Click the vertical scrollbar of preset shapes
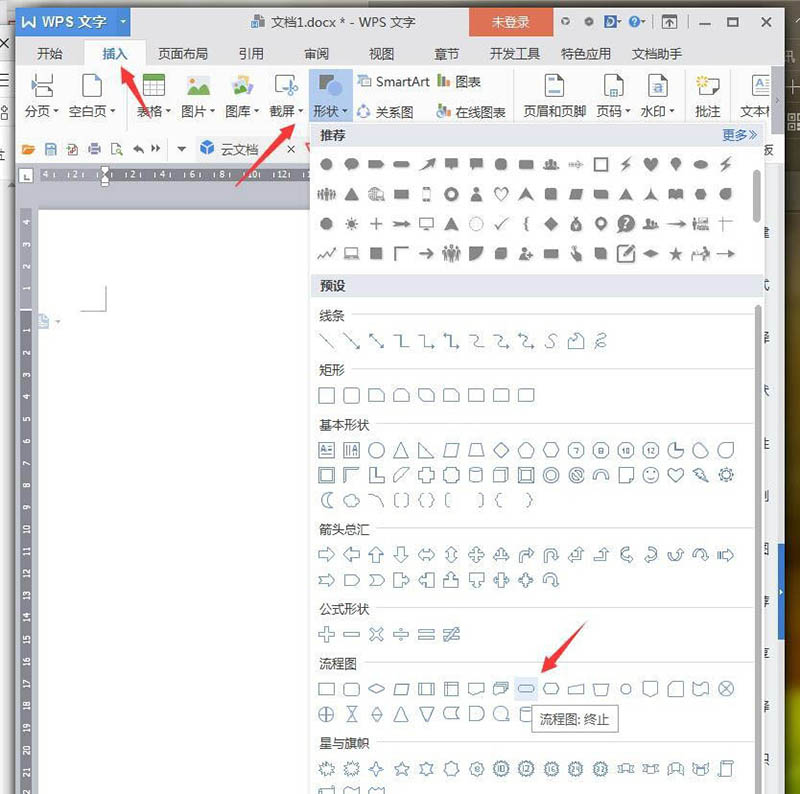 tap(758, 549)
